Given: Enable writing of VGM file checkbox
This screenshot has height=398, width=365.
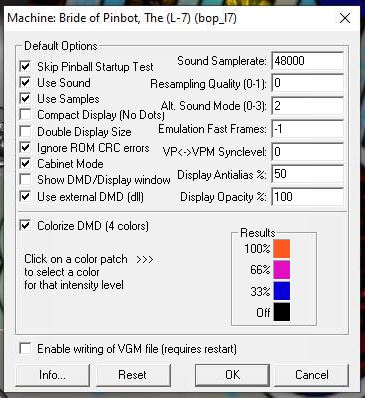Looking at the screenshot, I should point(25,349).
